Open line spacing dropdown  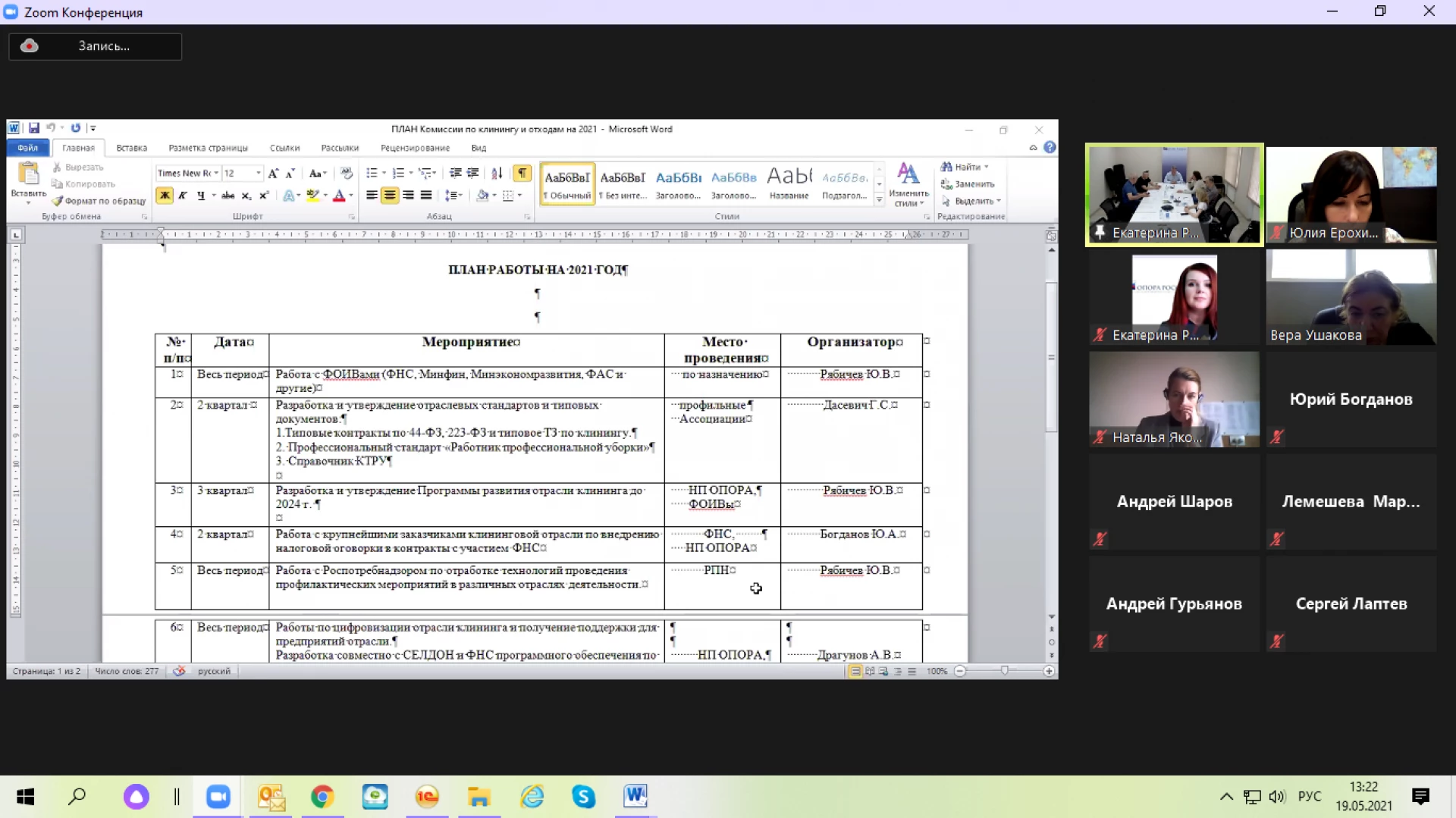(x=453, y=196)
